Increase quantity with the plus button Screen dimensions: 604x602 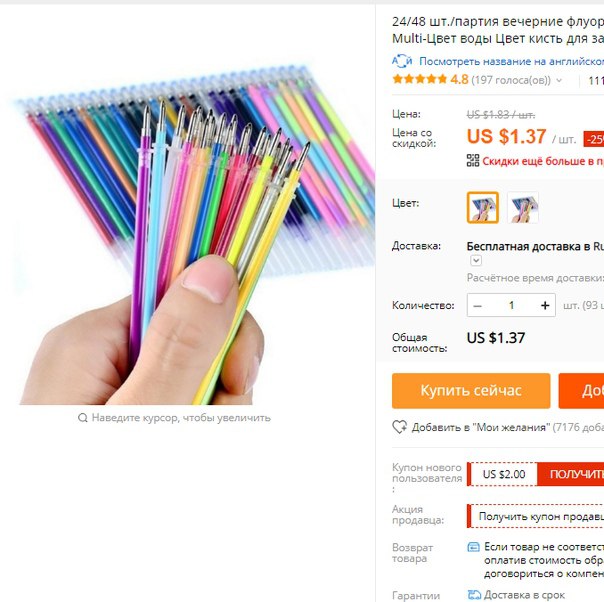545,305
